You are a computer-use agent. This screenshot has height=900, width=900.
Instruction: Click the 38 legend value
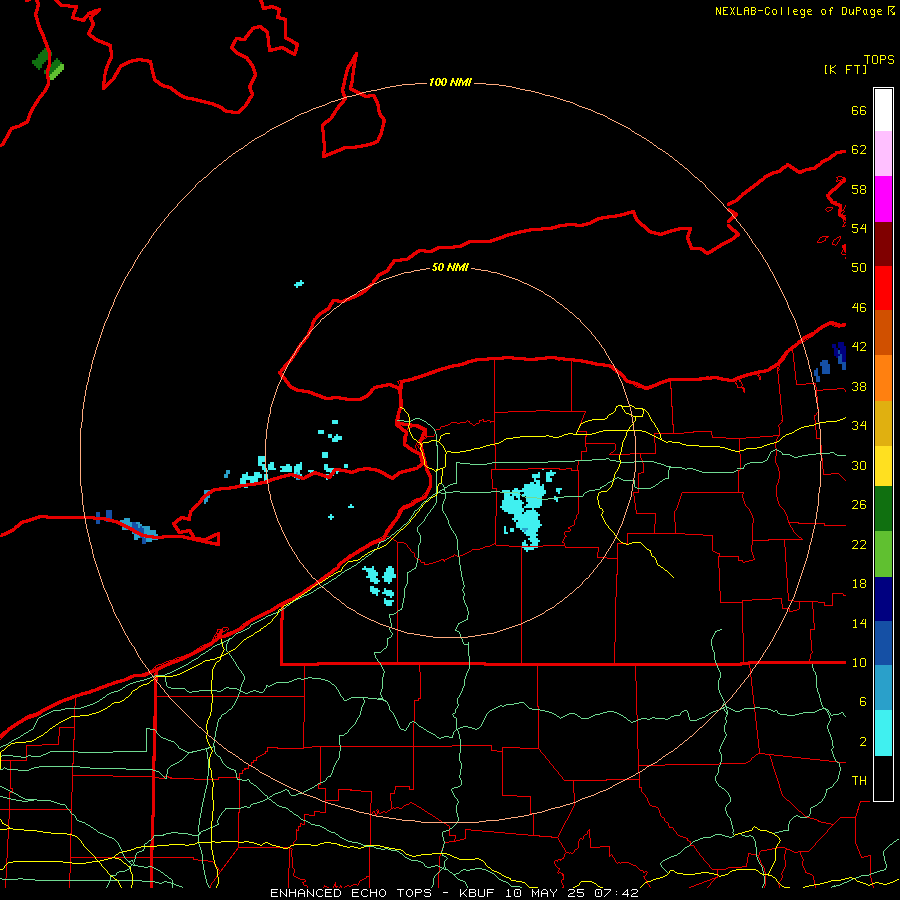click(859, 387)
